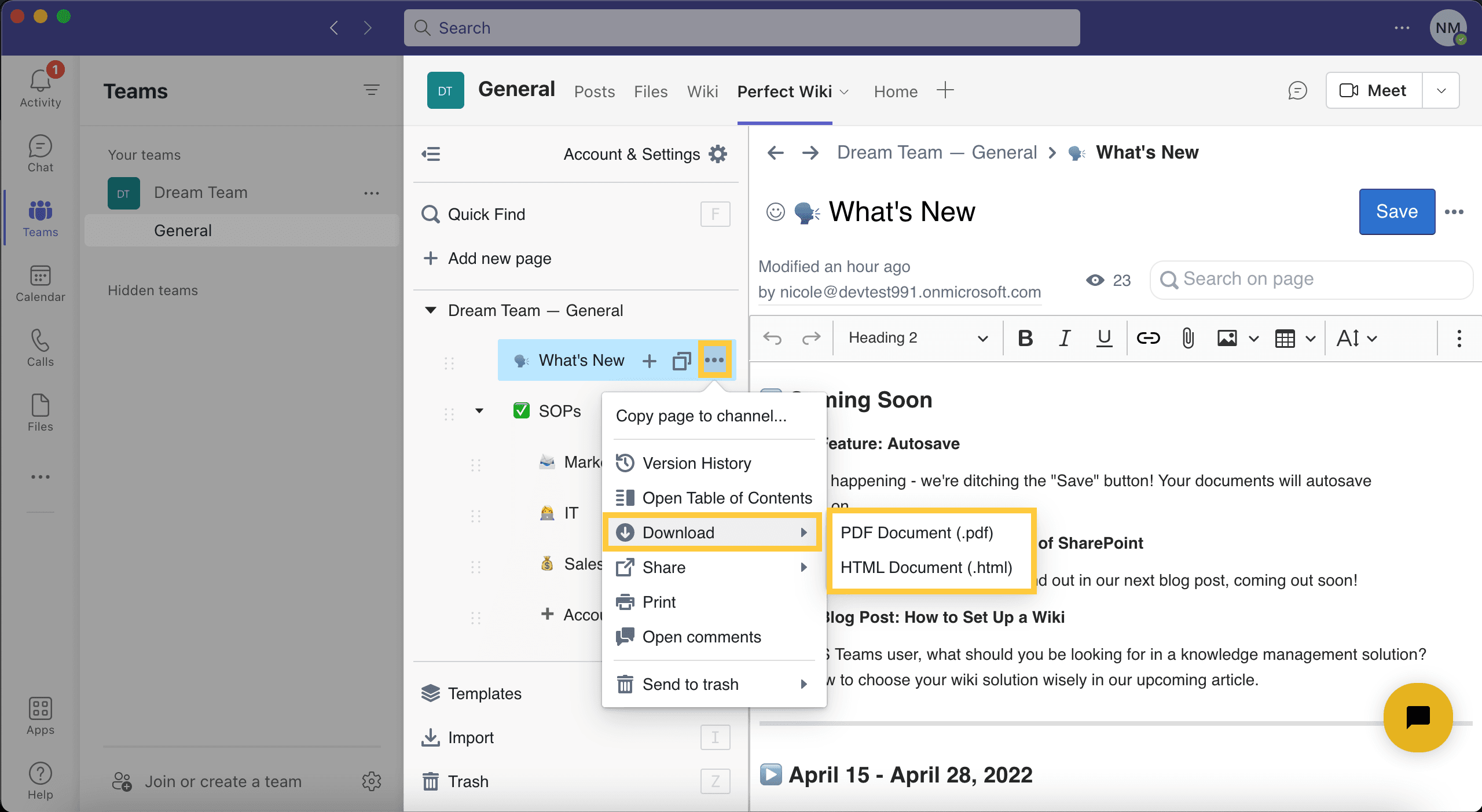Go forward in wiki breadcrumb navigation

click(810, 153)
